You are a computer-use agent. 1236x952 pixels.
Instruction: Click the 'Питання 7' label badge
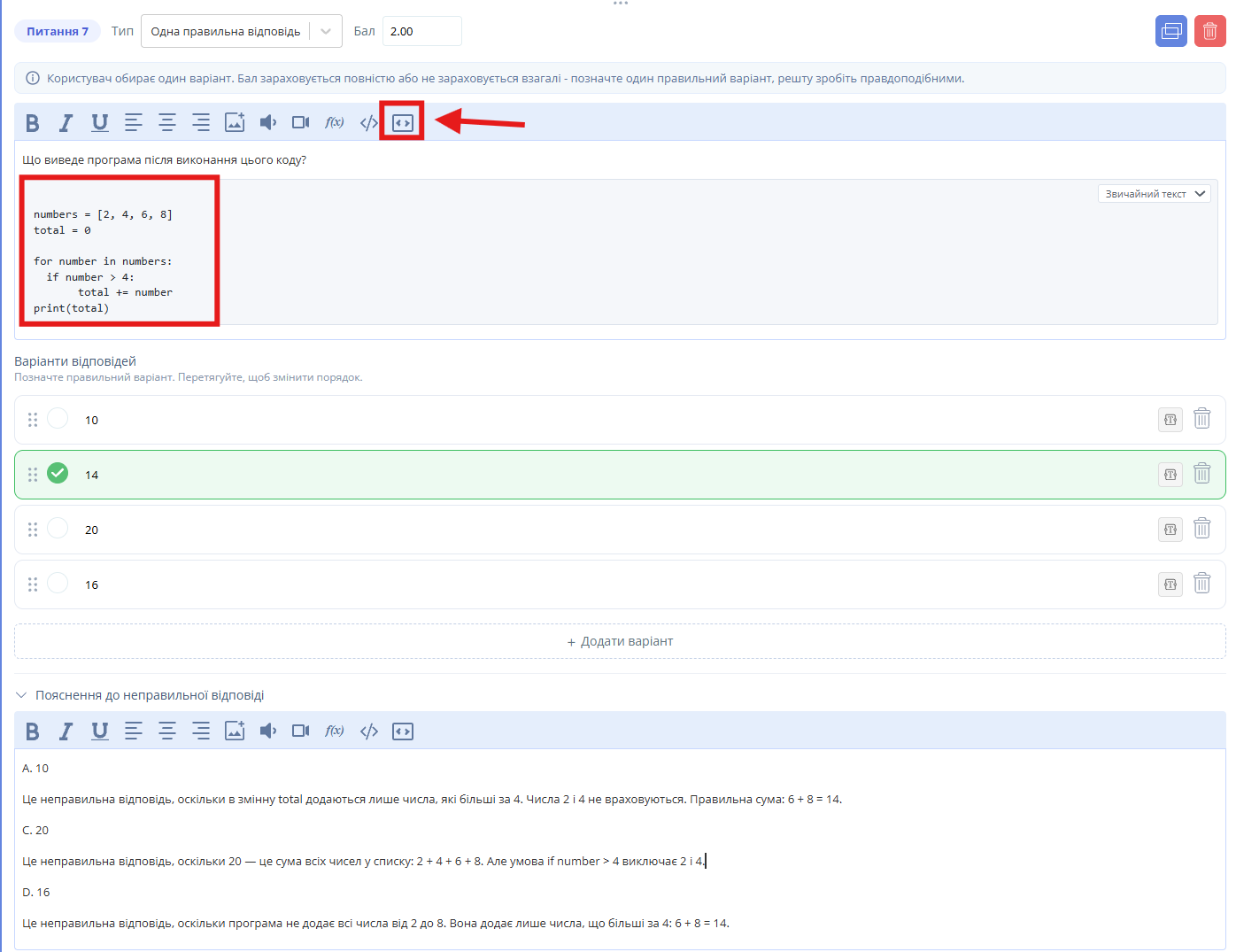(x=58, y=31)
